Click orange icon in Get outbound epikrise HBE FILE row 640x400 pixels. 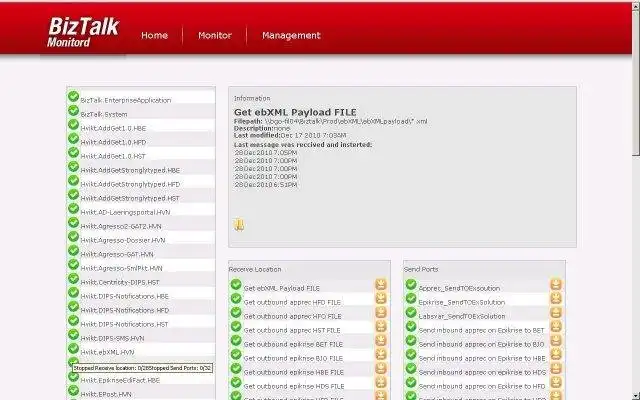coord(381,368)
